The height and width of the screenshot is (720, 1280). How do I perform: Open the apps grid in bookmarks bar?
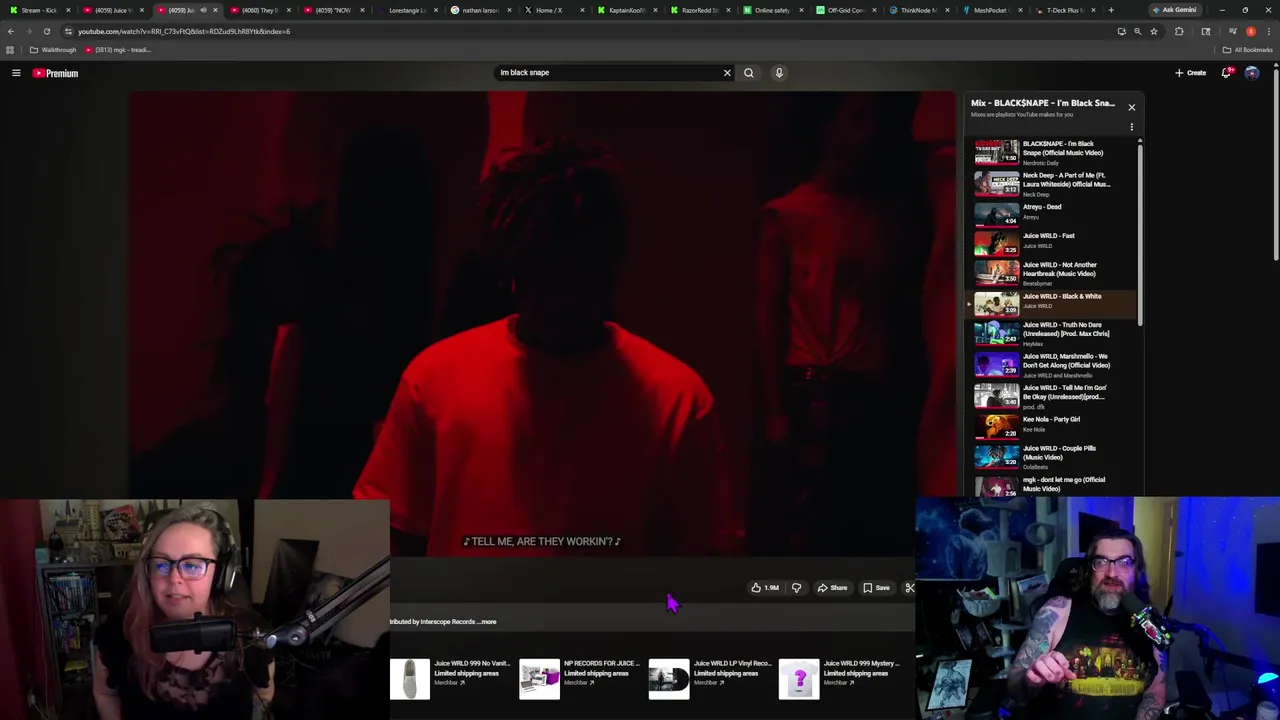click(x=10, y=50)
